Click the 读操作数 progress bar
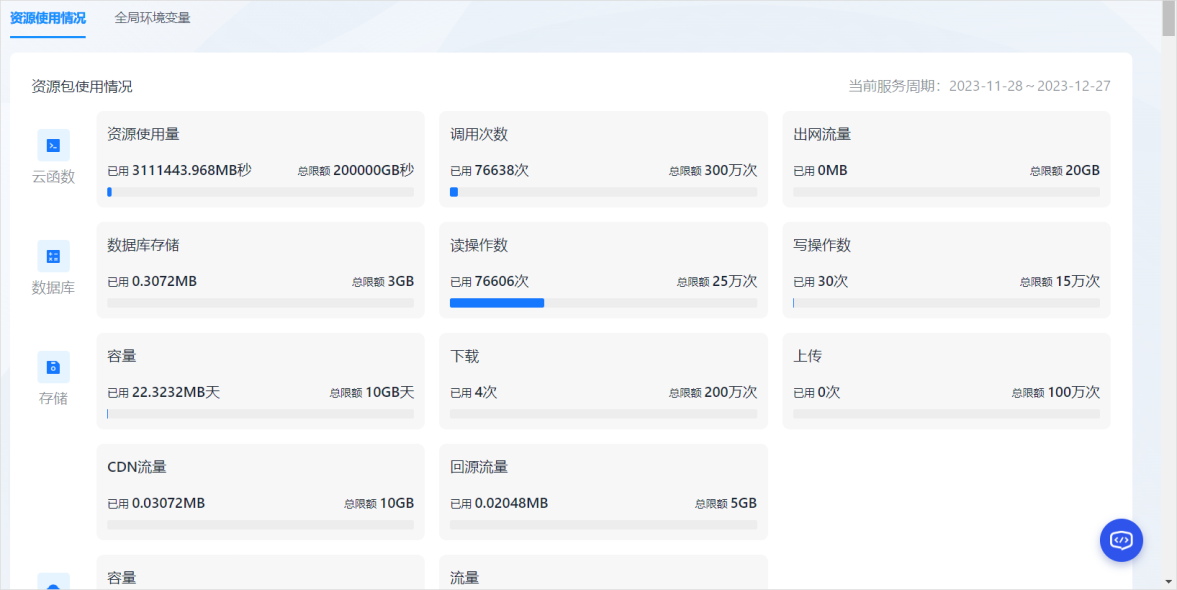This screenshot has height=590, width=1177. [x=604, y=303]
